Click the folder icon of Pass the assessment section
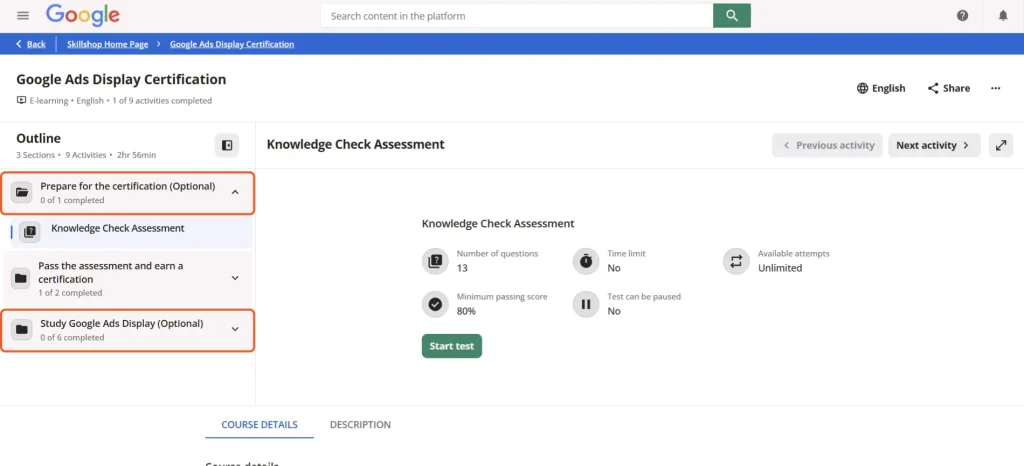The height and width of the screenshot is (466, 1024). tap(21, 279)
